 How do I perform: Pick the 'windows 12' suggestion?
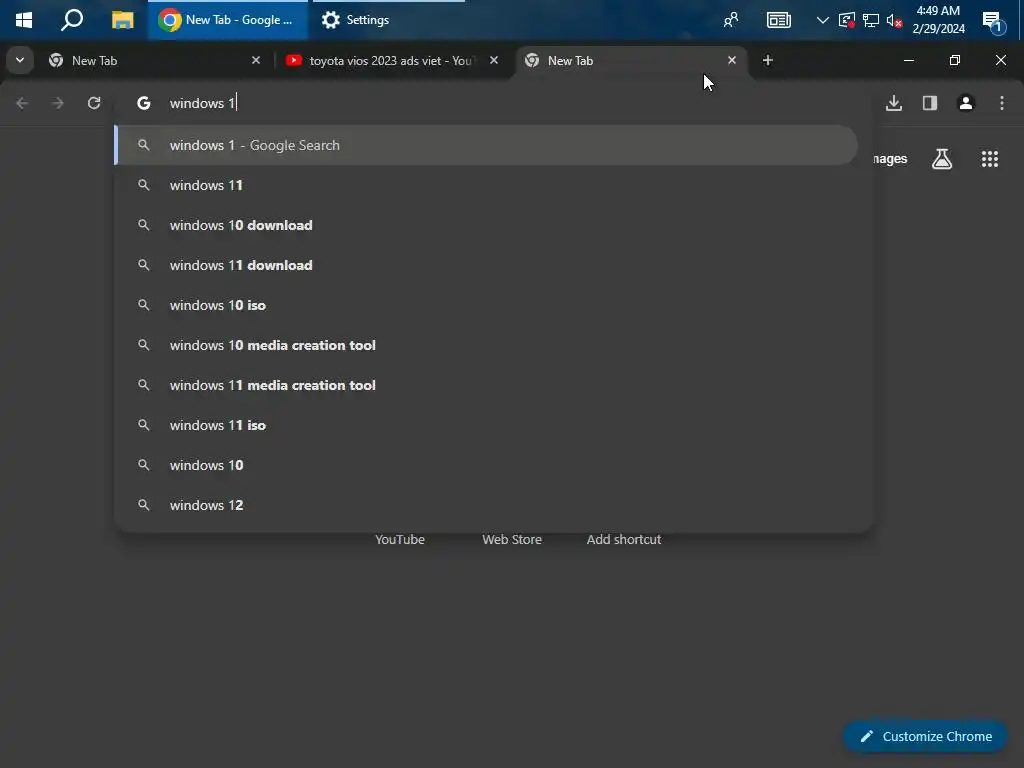486,505
